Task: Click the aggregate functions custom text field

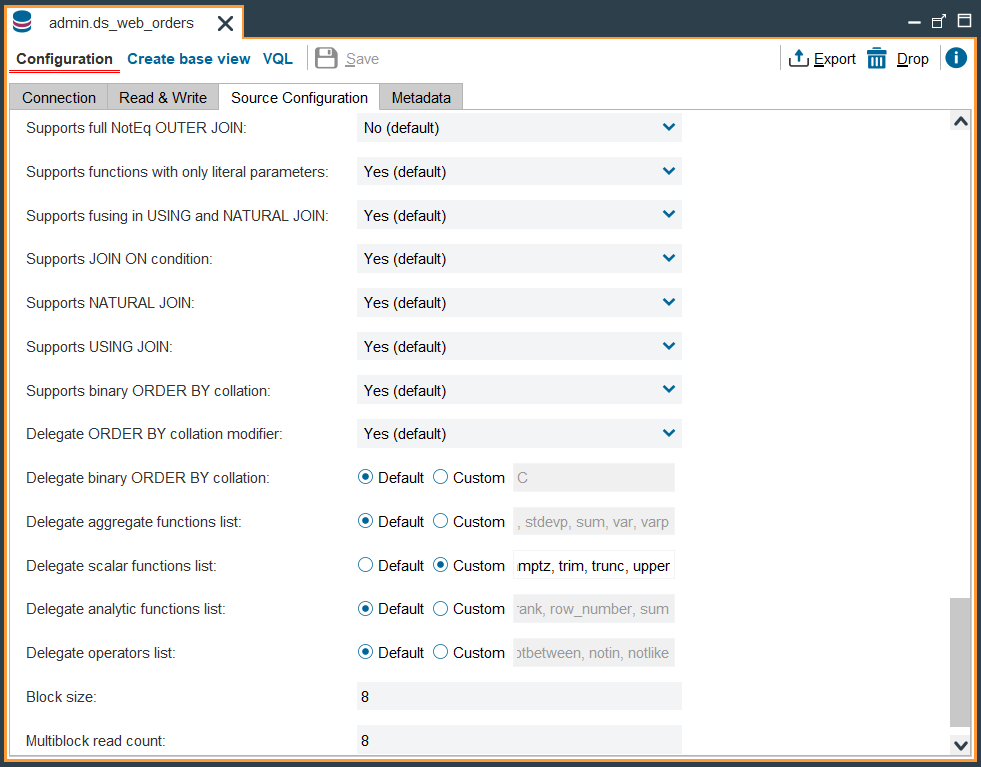Action: tap(594, 521)
